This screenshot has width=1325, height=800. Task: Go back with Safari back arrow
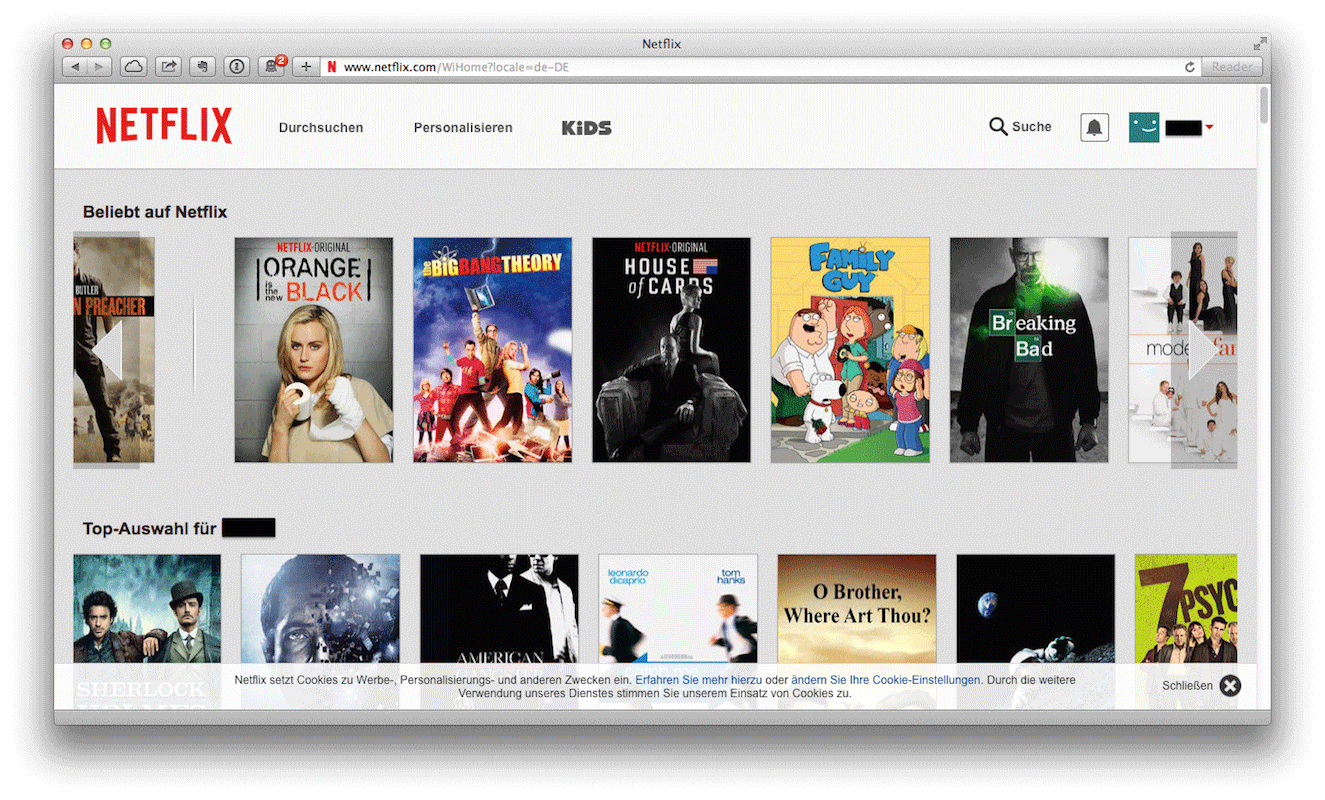75,67
